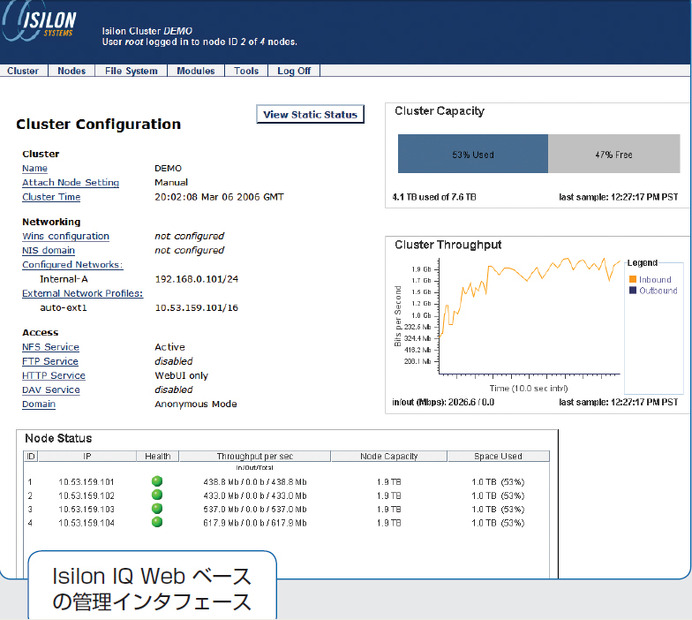
Task: Open the Nodes menu
Action: (x=71, y=71)
